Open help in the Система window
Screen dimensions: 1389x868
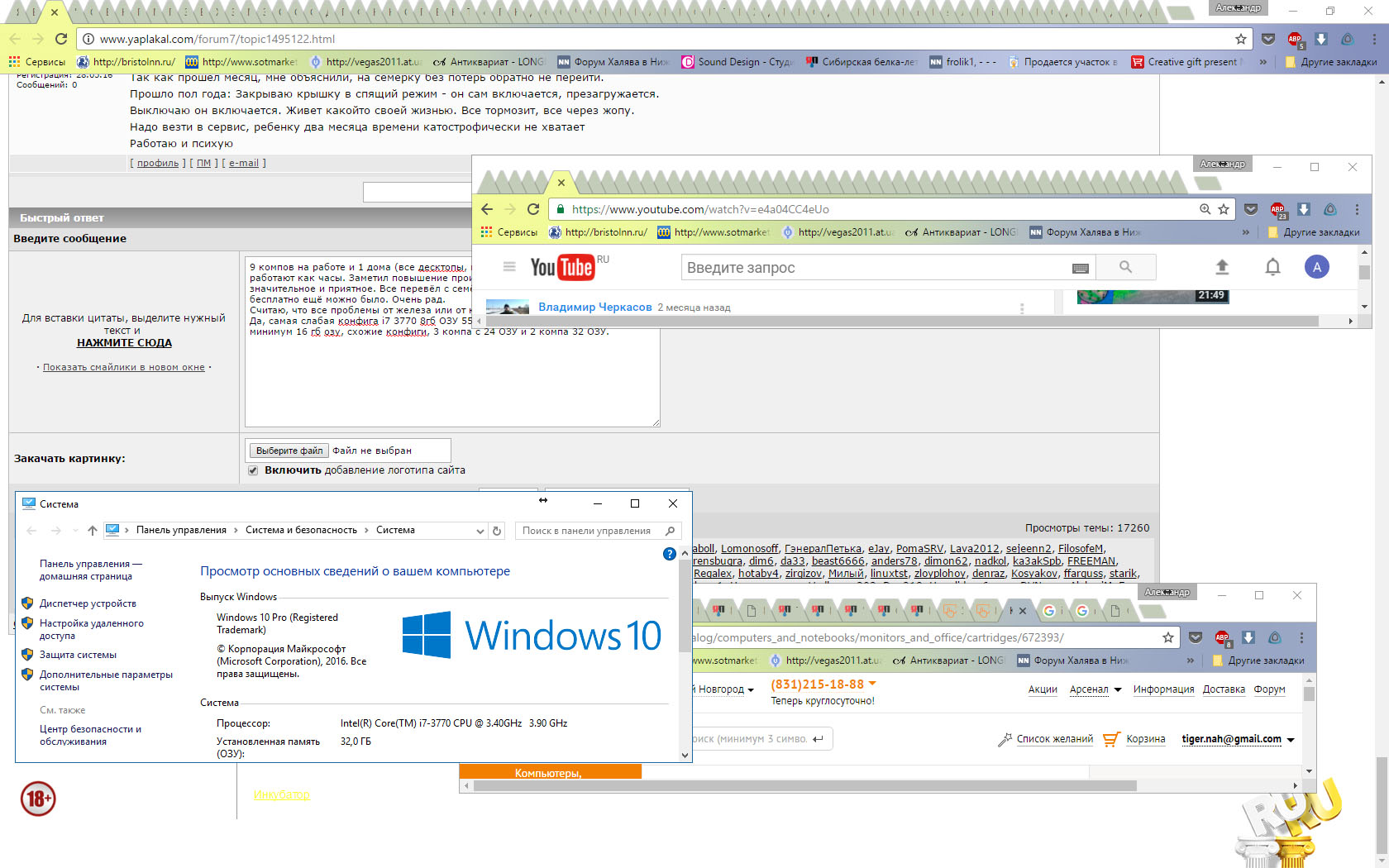pyautogui.click(x=670, y=554)
